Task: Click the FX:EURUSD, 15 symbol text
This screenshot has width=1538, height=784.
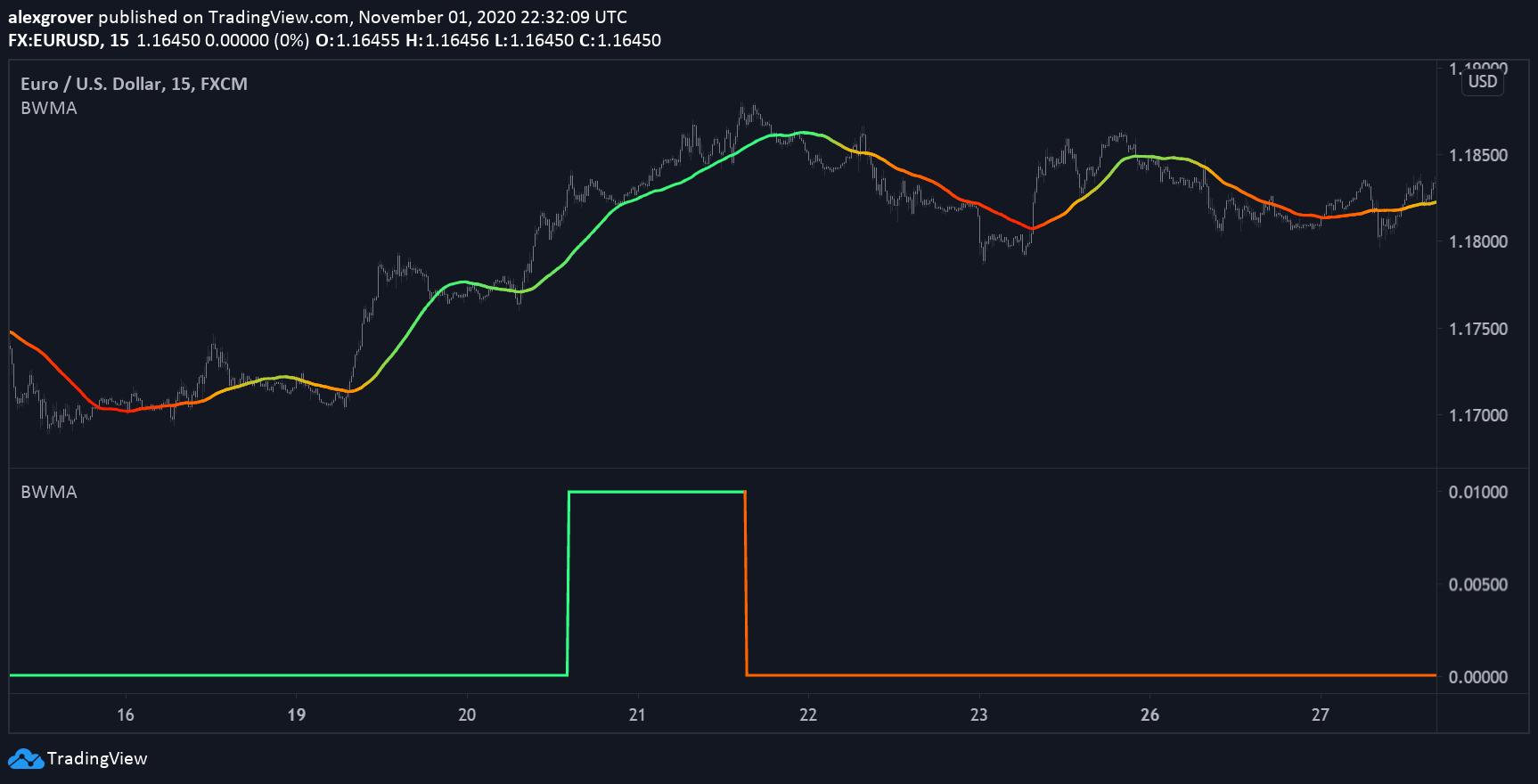Action: point(69,40)
